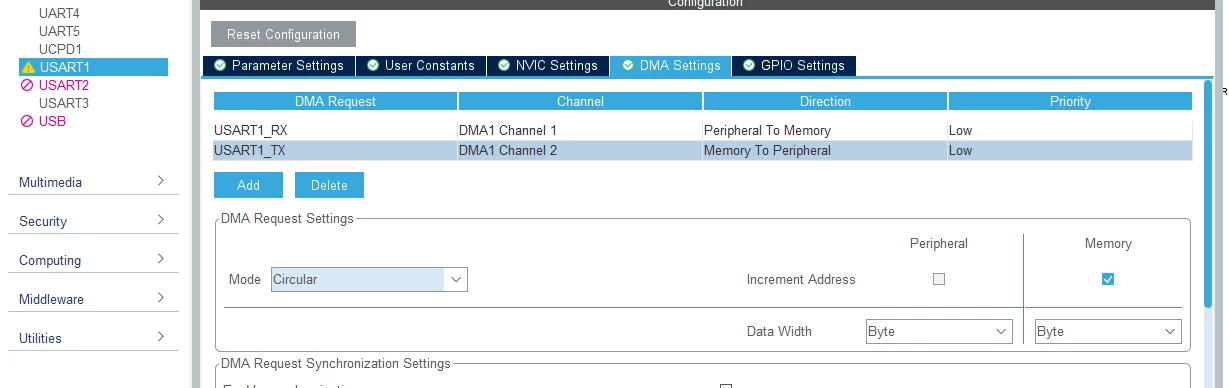Screen dimensions: 1229x388
Task: Expand the Middleware category
Action: click(x=93, y=299)
